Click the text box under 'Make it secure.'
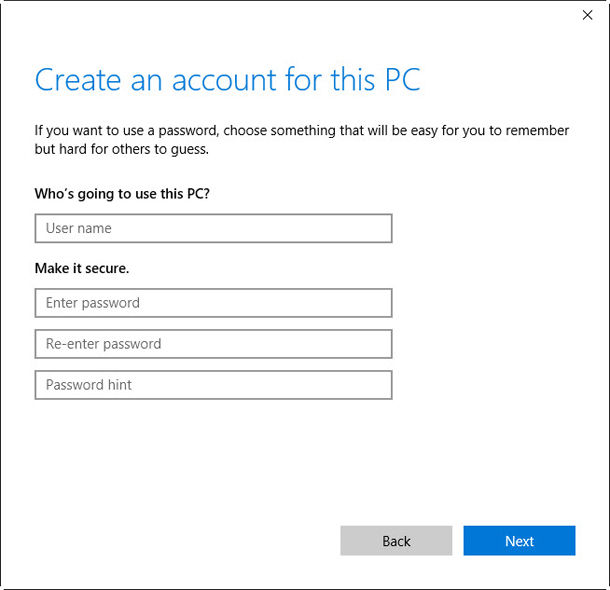 pyautogui.click(x=213, y=303)
